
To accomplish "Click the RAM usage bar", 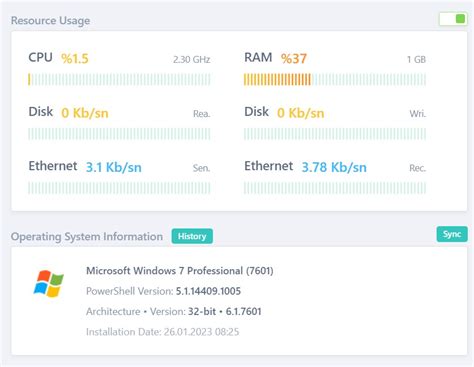I will (335, 79).
